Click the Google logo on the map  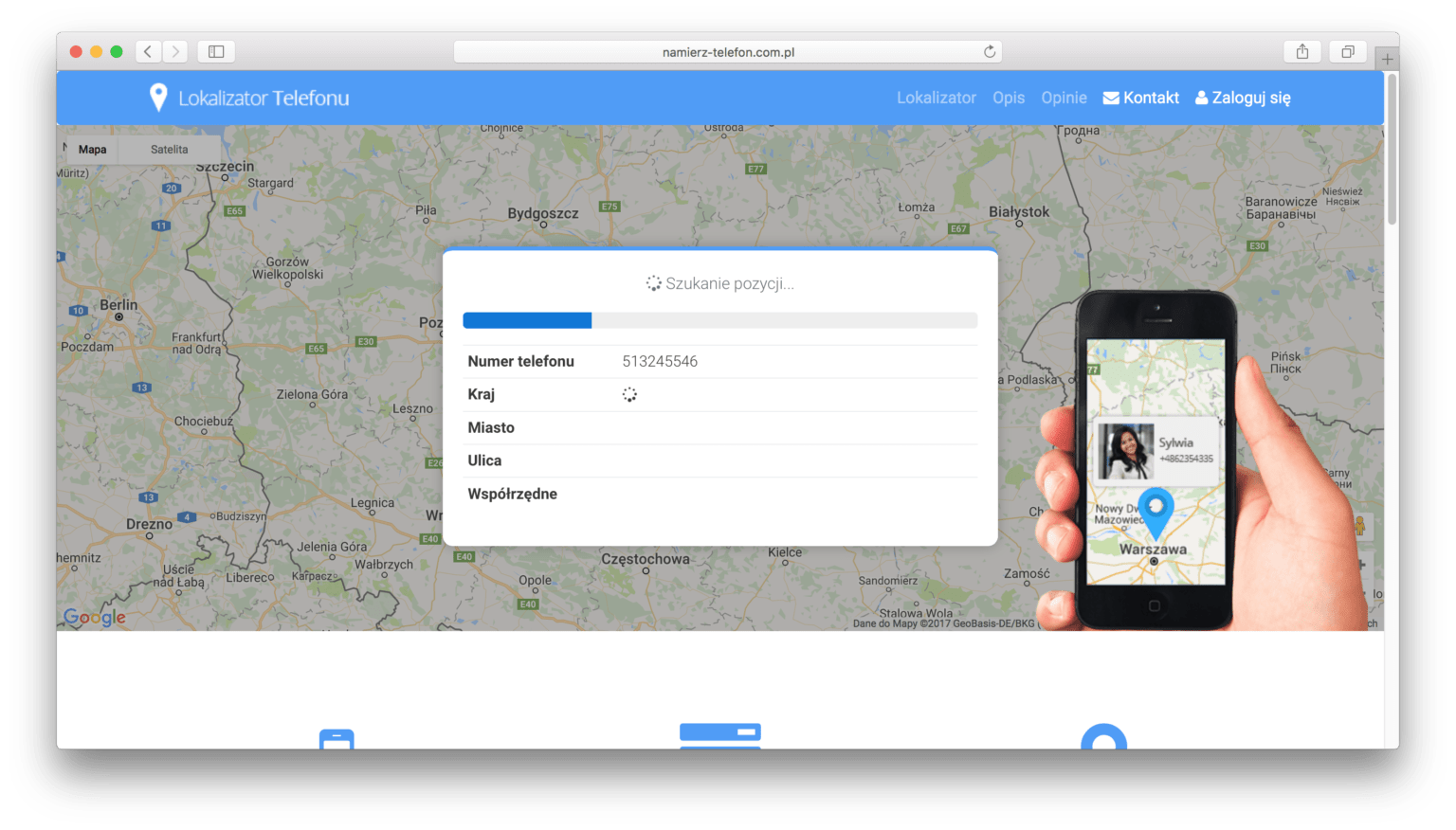coord(95,617)
